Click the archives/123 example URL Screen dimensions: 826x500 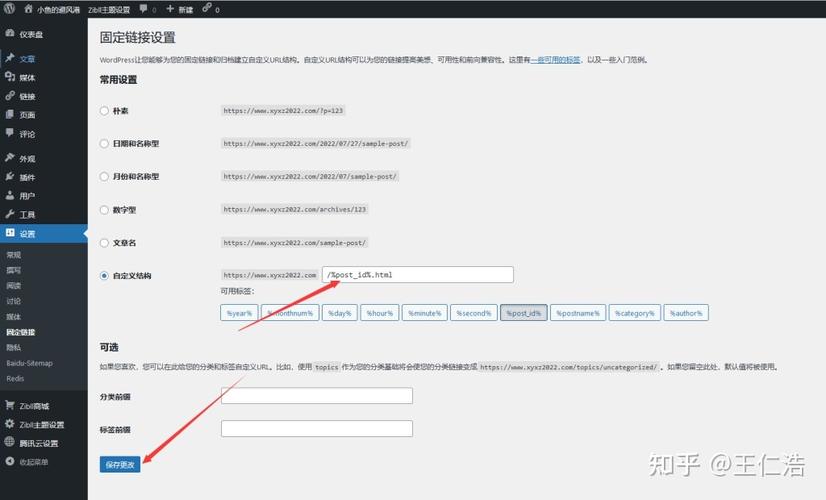294,209
